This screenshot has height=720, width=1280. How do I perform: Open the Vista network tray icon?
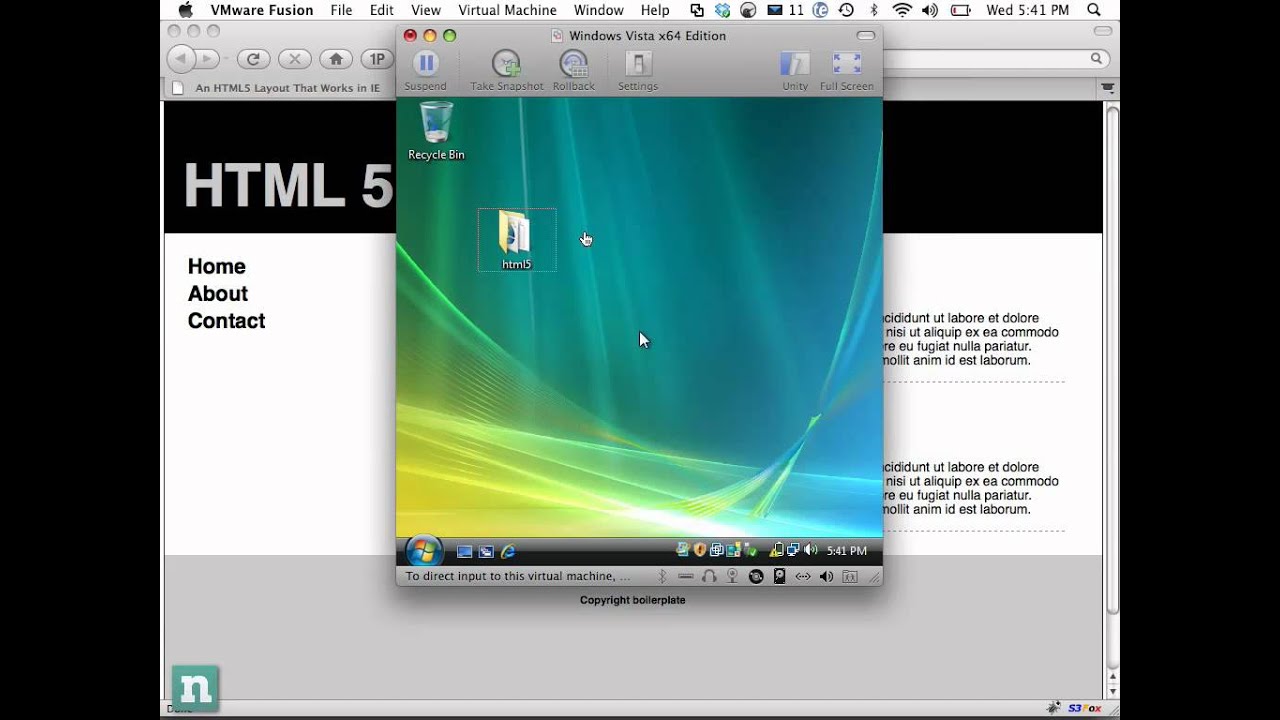point(792,550)
